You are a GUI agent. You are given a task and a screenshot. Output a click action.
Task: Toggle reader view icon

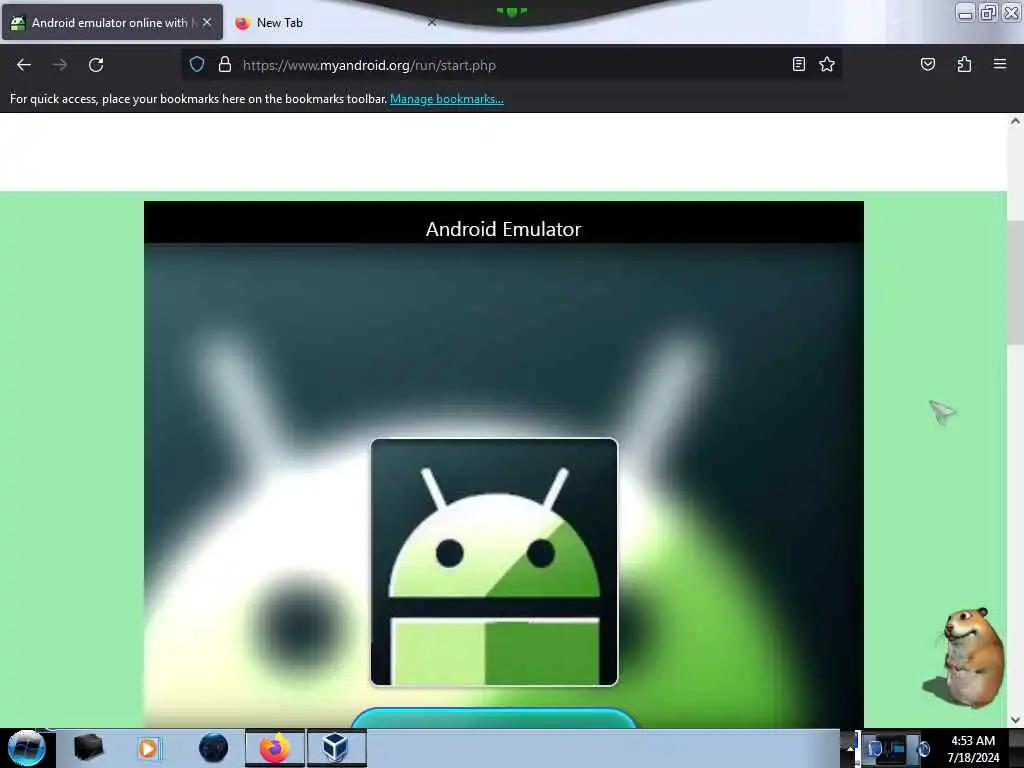798,64
